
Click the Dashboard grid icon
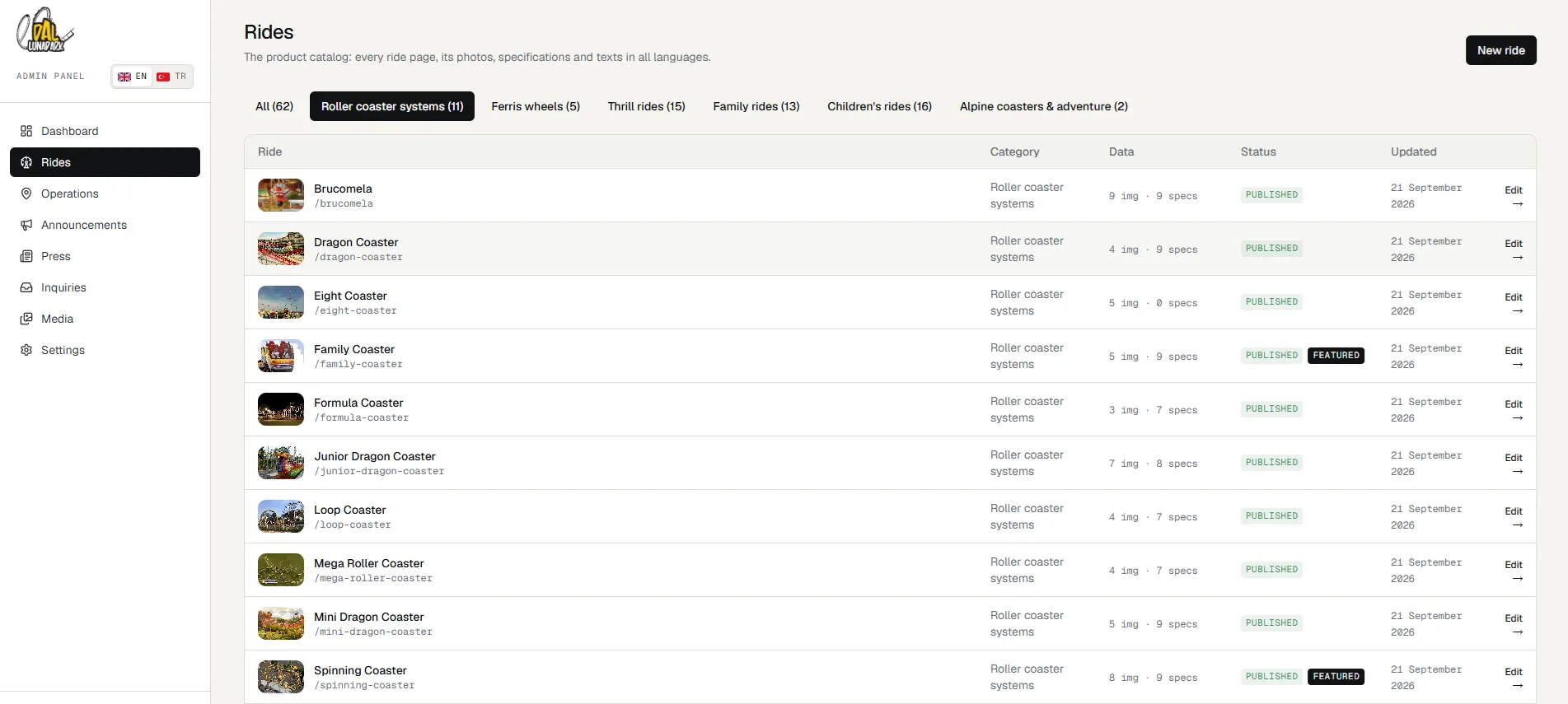26,131
